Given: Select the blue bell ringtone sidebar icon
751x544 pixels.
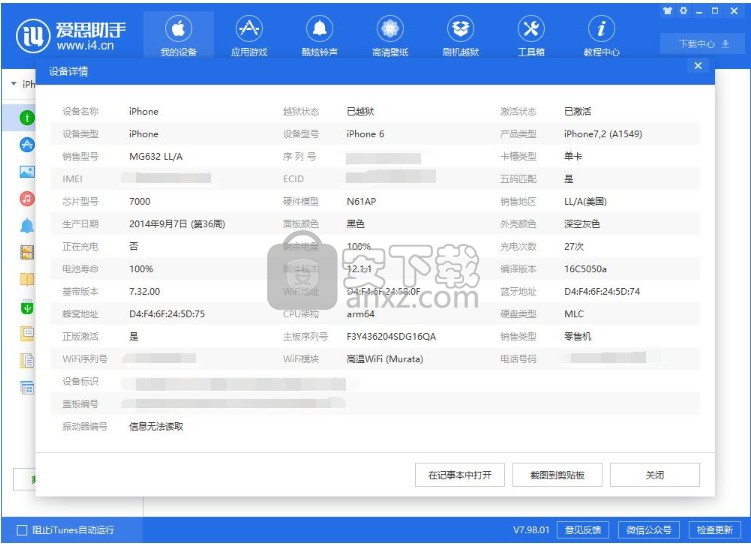Looking at the screenshot, I should pyautogui.click(x=27, y=225).
